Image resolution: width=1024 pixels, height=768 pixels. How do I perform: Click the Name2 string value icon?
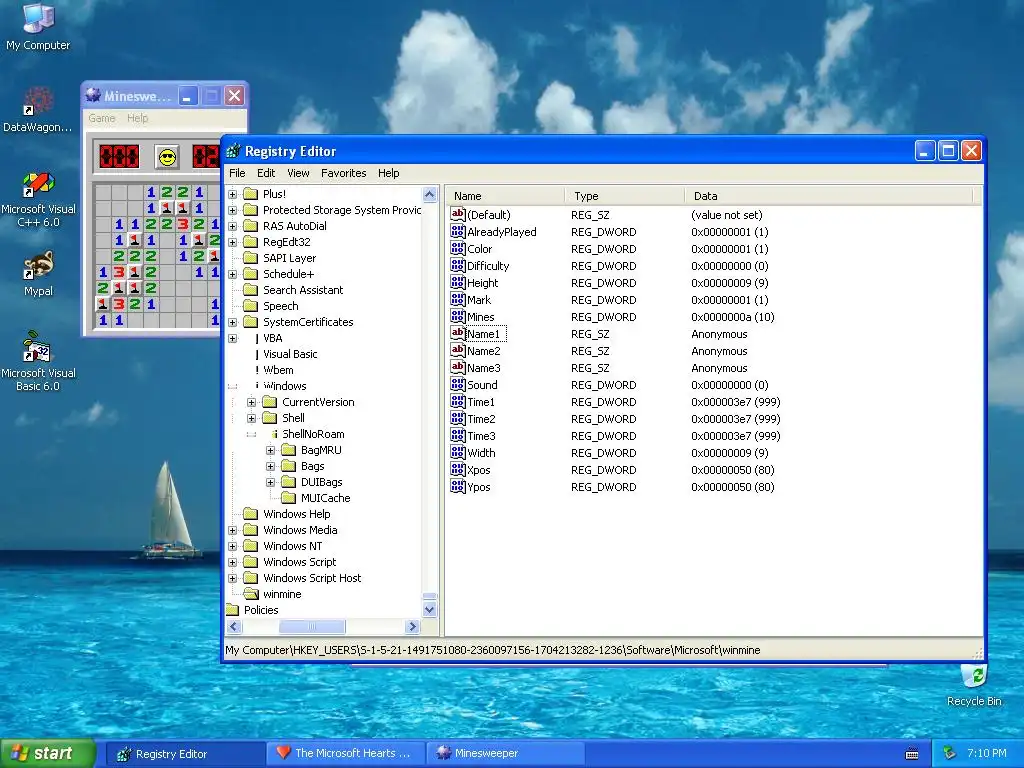457,350
